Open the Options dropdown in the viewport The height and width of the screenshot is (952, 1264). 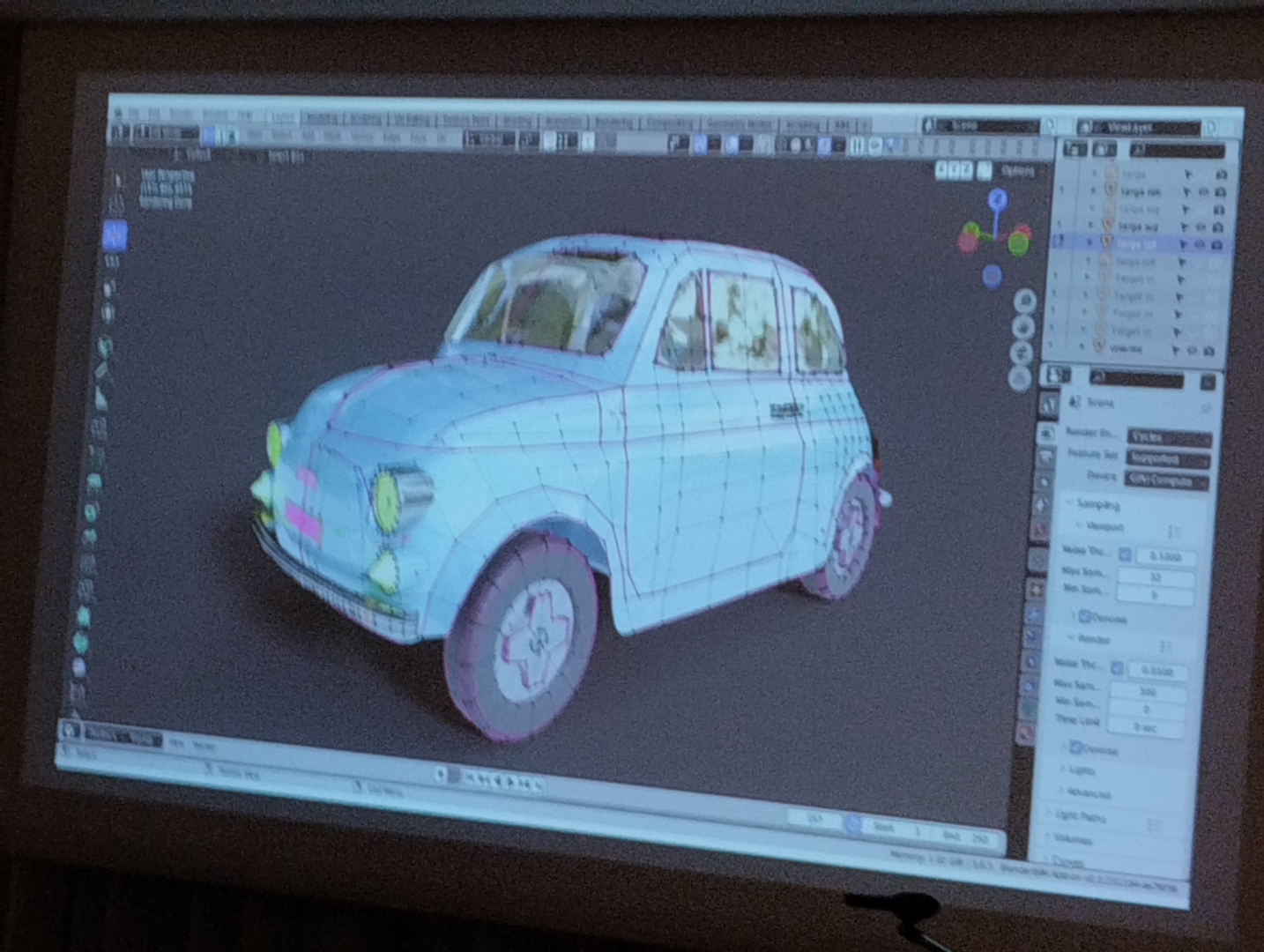point(1017,170)
